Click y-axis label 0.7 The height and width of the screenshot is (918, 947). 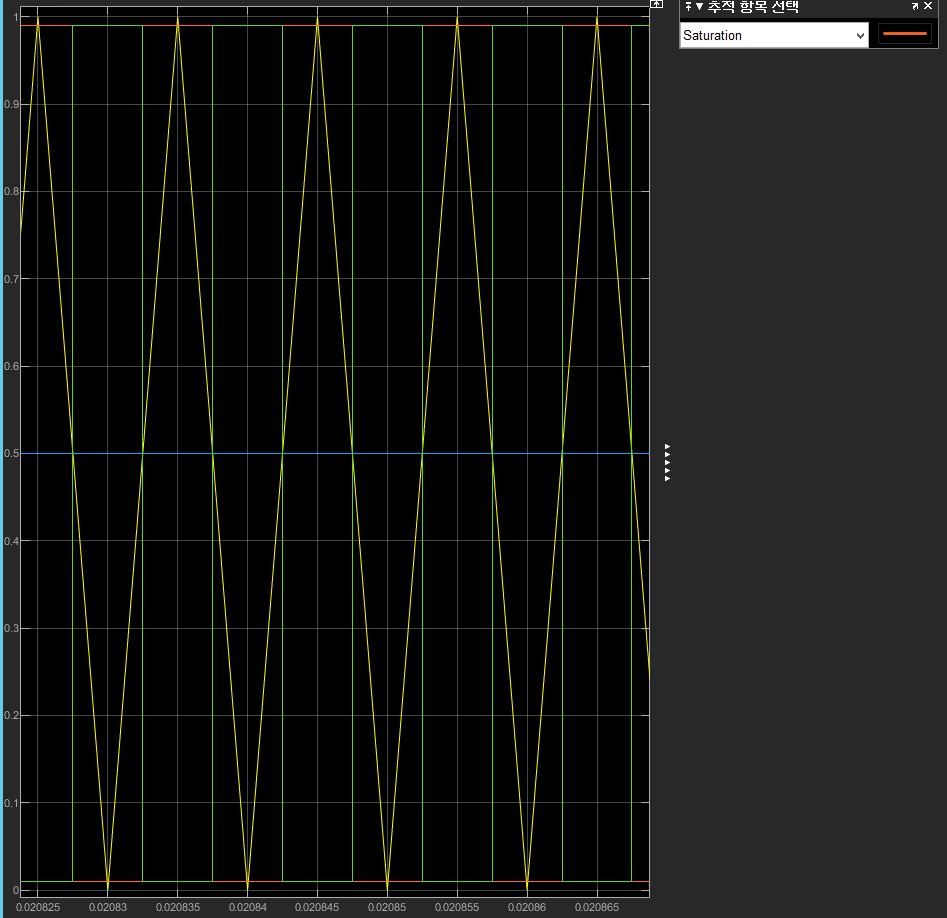point(11,279)
